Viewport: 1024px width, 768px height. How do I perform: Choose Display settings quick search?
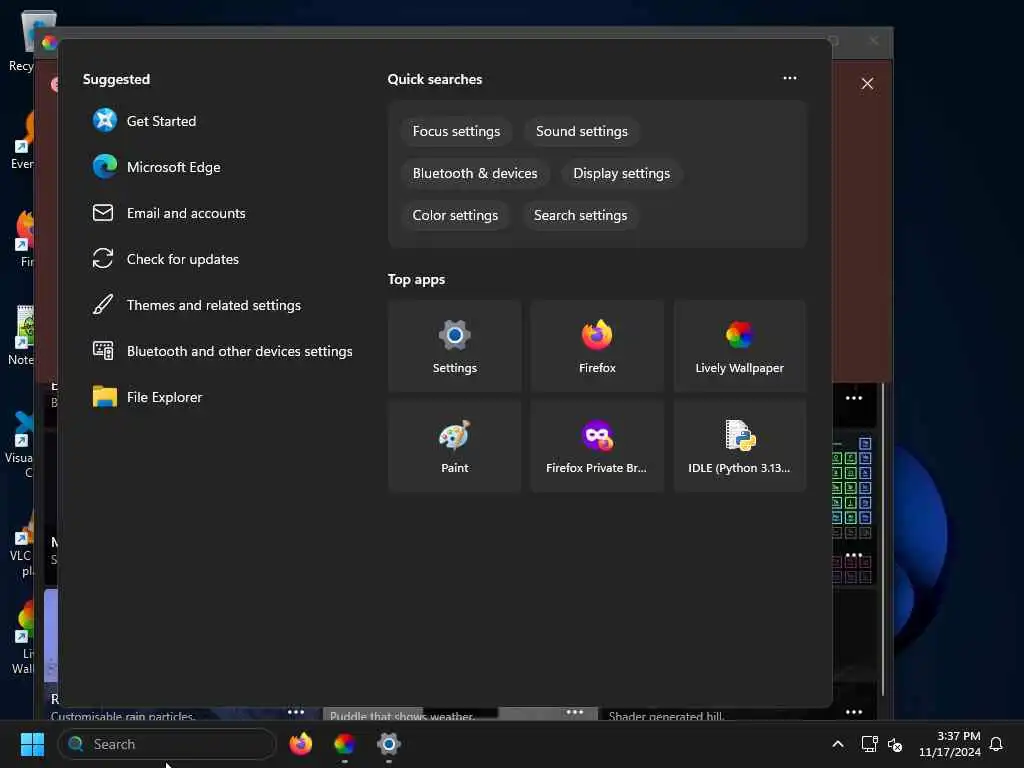[621, 173]
